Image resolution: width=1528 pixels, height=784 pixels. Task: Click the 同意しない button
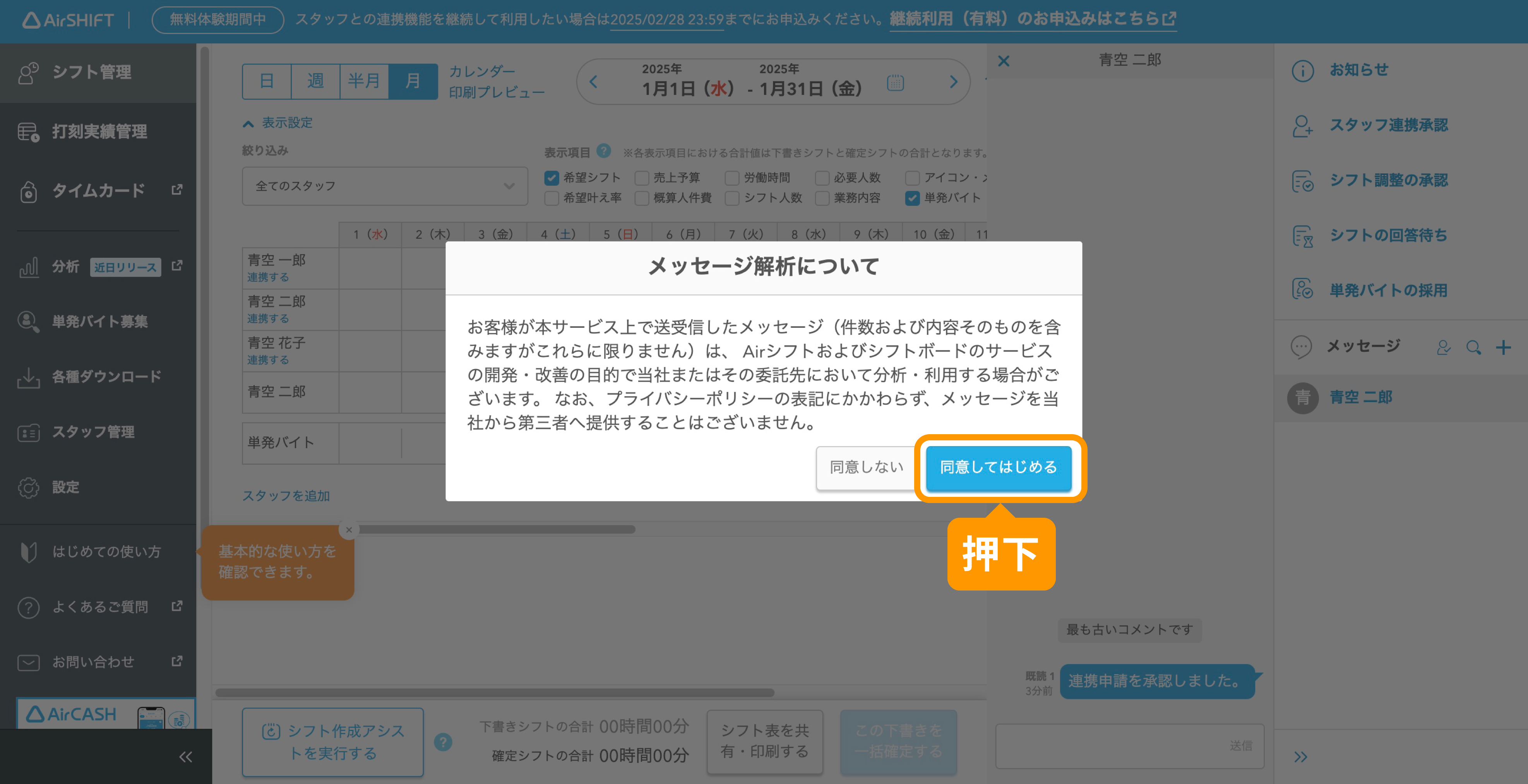(x=866, y=467)
